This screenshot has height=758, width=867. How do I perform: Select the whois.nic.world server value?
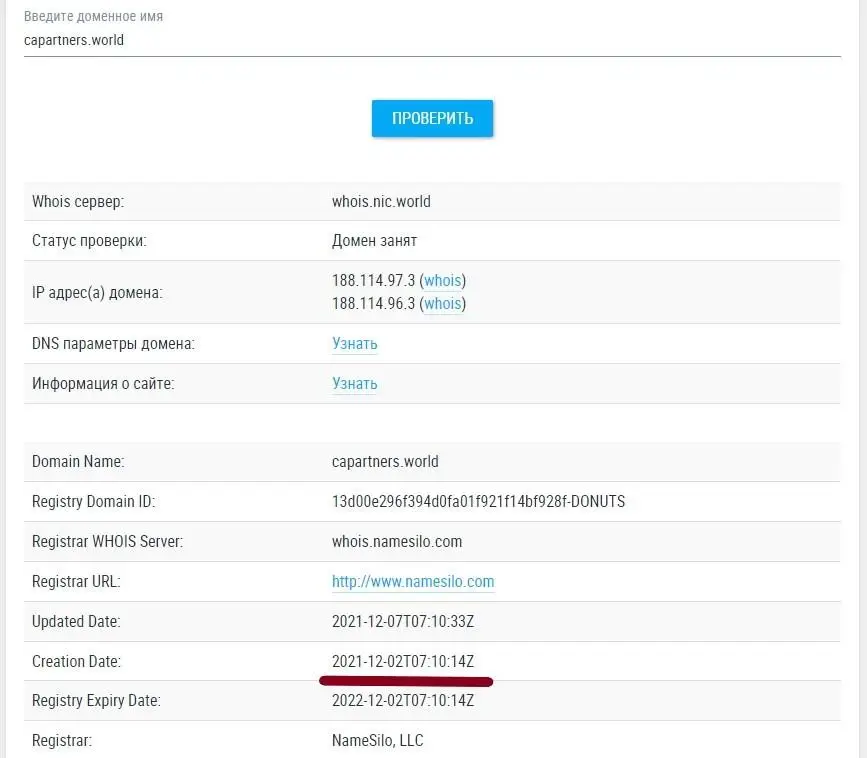381,201
